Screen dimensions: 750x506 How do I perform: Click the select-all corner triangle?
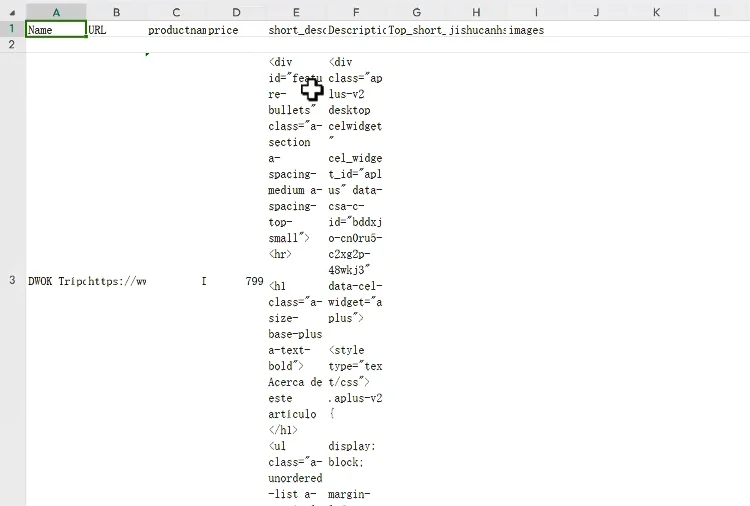[x=13, y=13]
